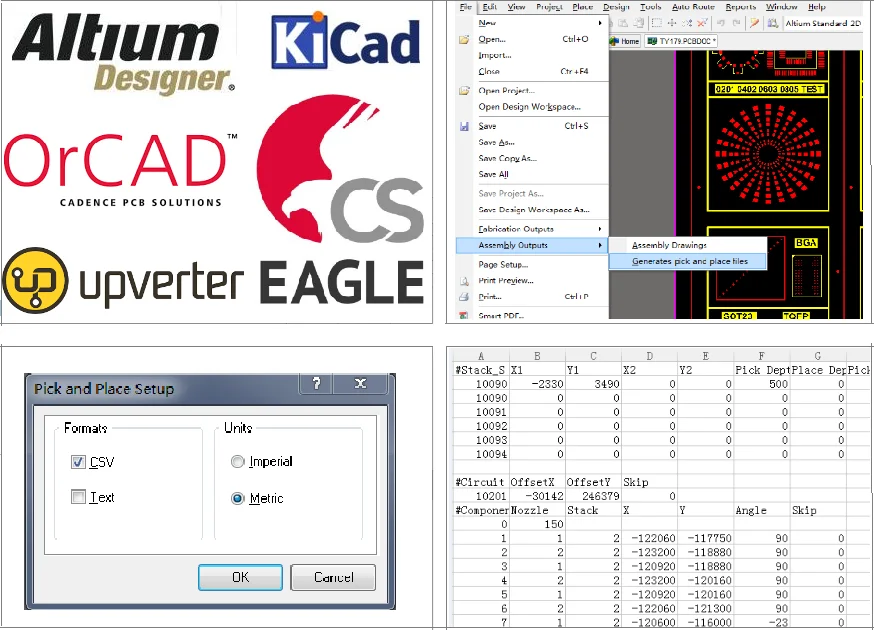874x630 pixels.
Task: Click the Home icon in the toolbar
Action: click(x=626, y=41)
